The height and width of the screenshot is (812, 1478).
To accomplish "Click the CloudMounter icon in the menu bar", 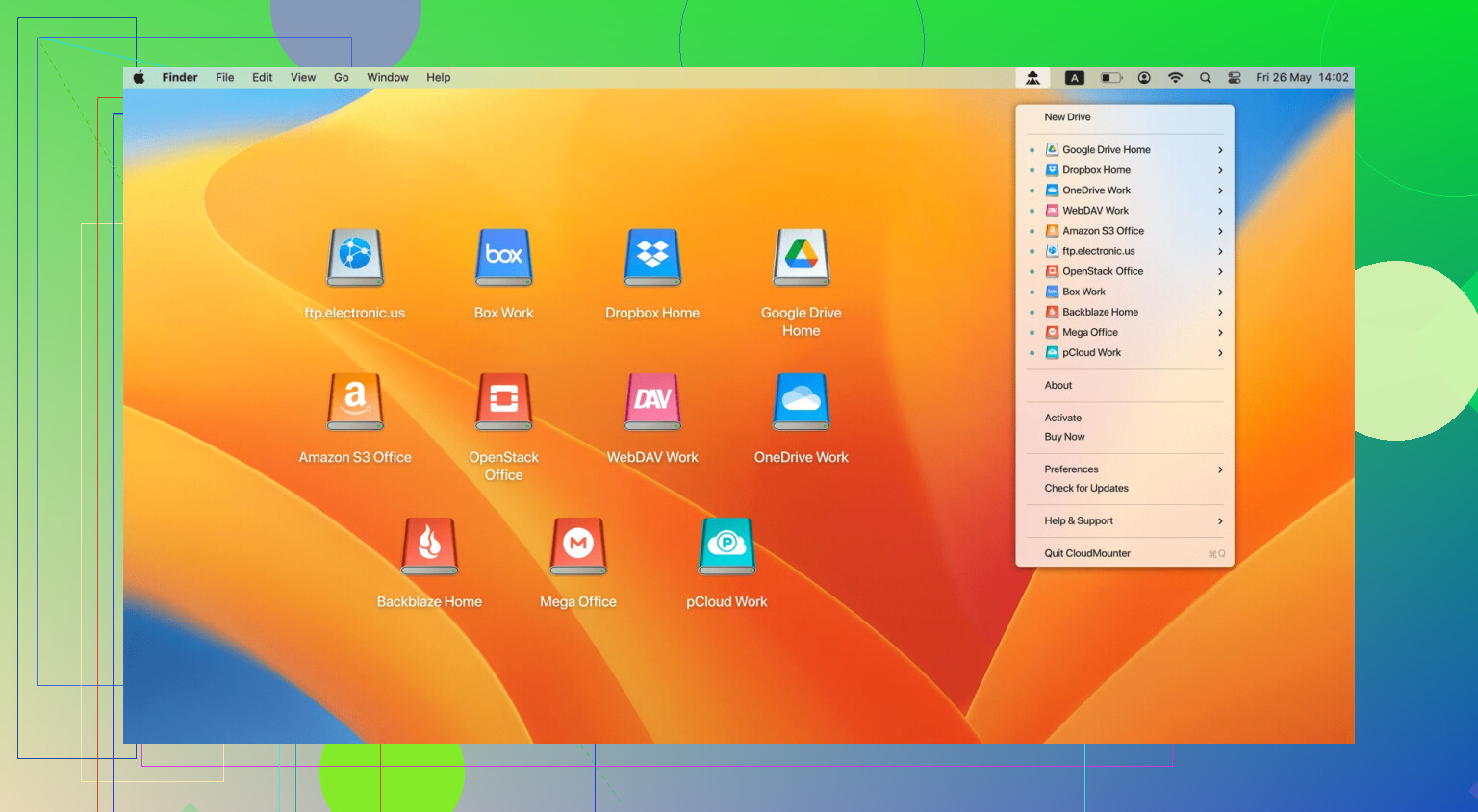I will click(x=1032, y=78).
